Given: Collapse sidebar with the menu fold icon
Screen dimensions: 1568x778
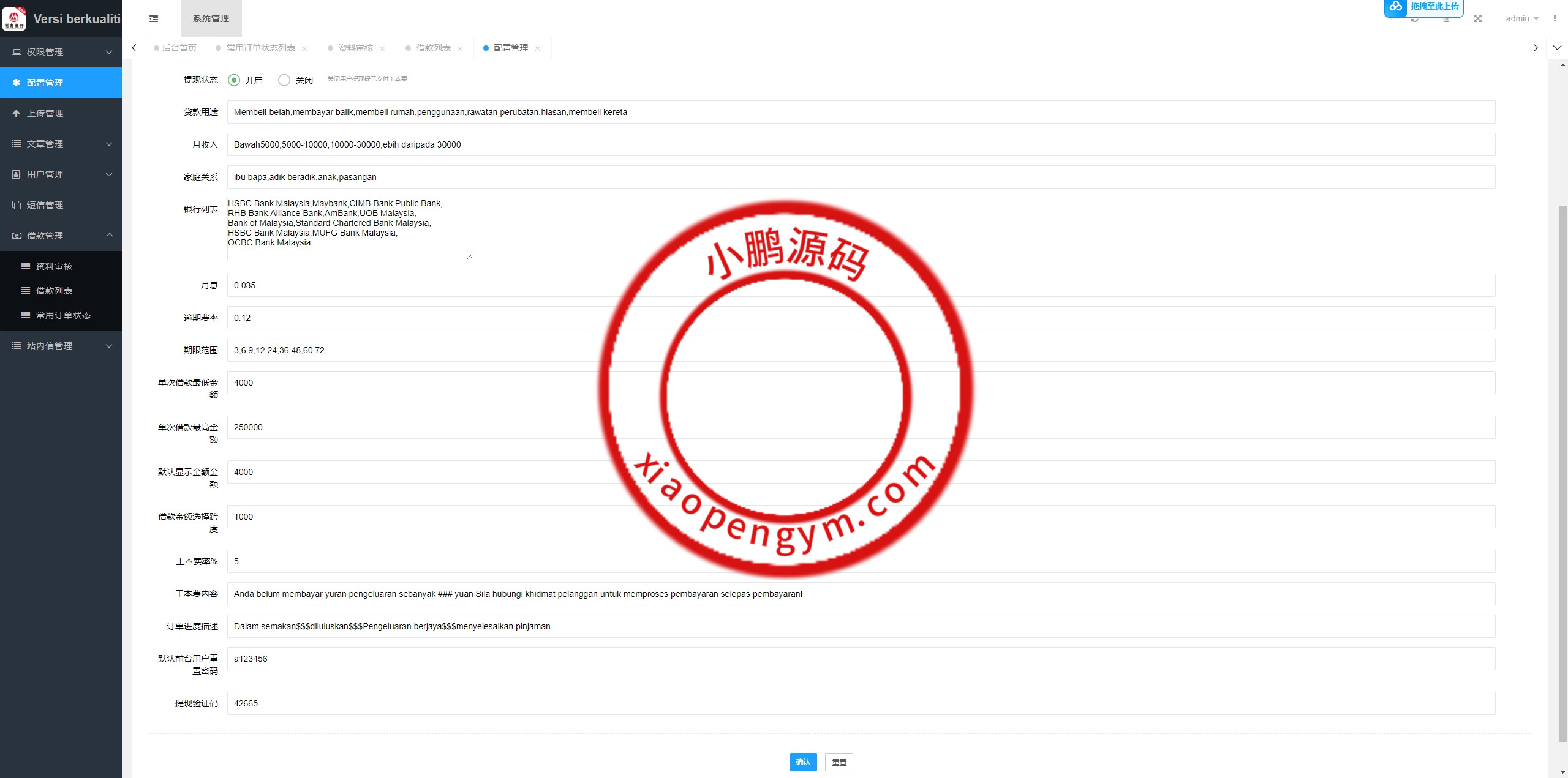Looking at the screenshot, I should point(154,19).
